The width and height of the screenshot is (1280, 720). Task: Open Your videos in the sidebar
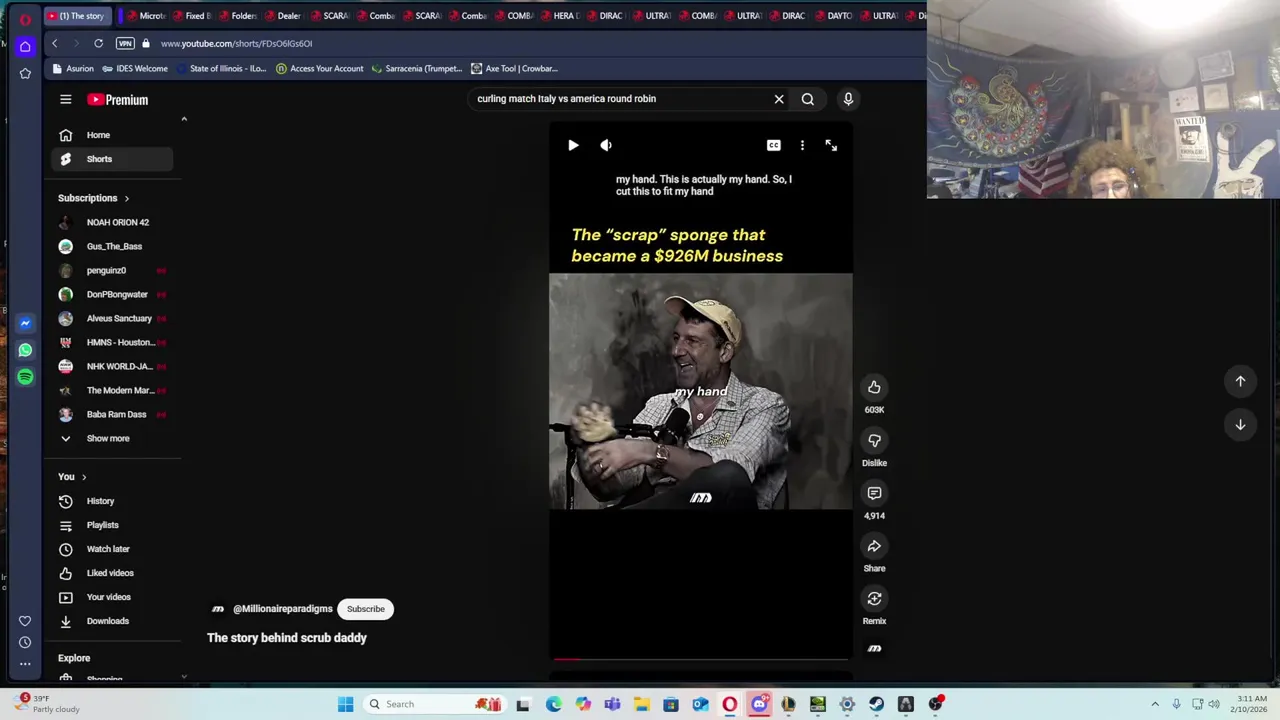pyautogui.click(x=112, y=597)
